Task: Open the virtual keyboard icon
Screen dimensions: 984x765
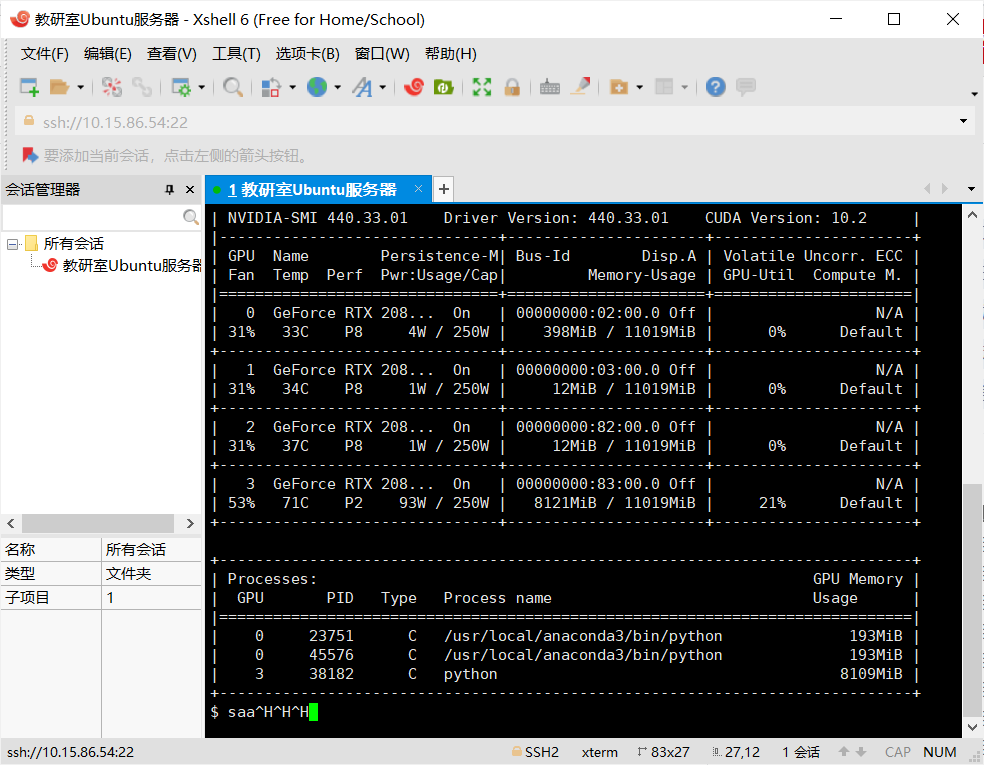Action: [550, 87]
